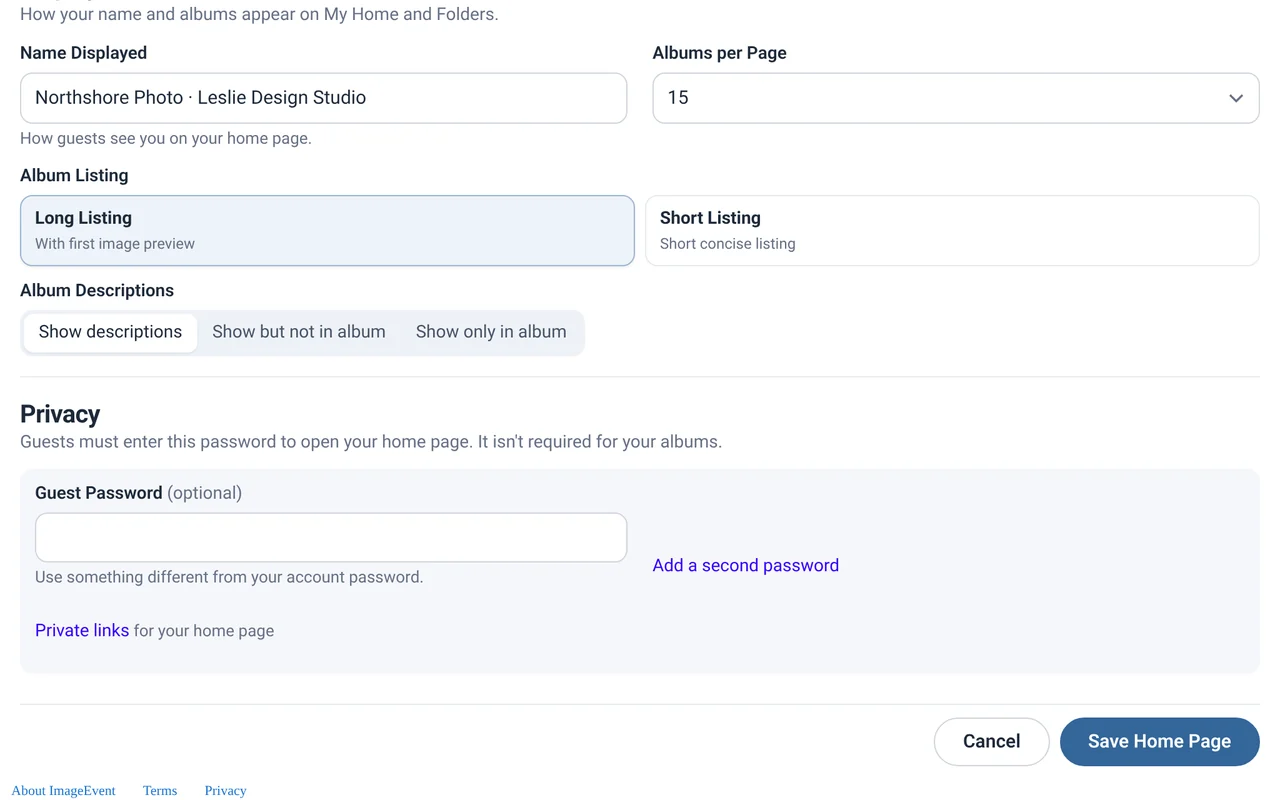The image size is (1280, 800).
Task: Click Add a second password link
Action: pos(746,565)
